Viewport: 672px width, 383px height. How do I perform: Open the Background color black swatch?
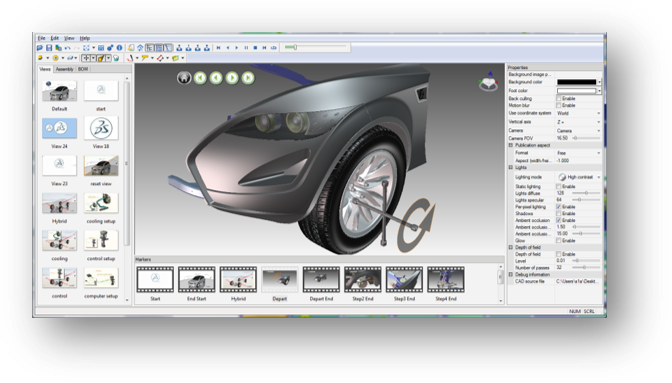point(576,82)
